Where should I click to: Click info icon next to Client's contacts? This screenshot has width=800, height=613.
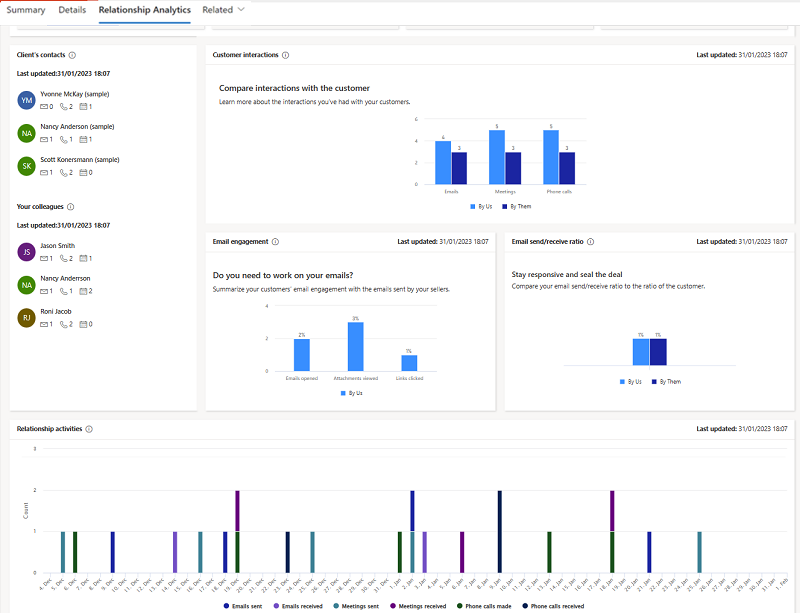point(73,56)
